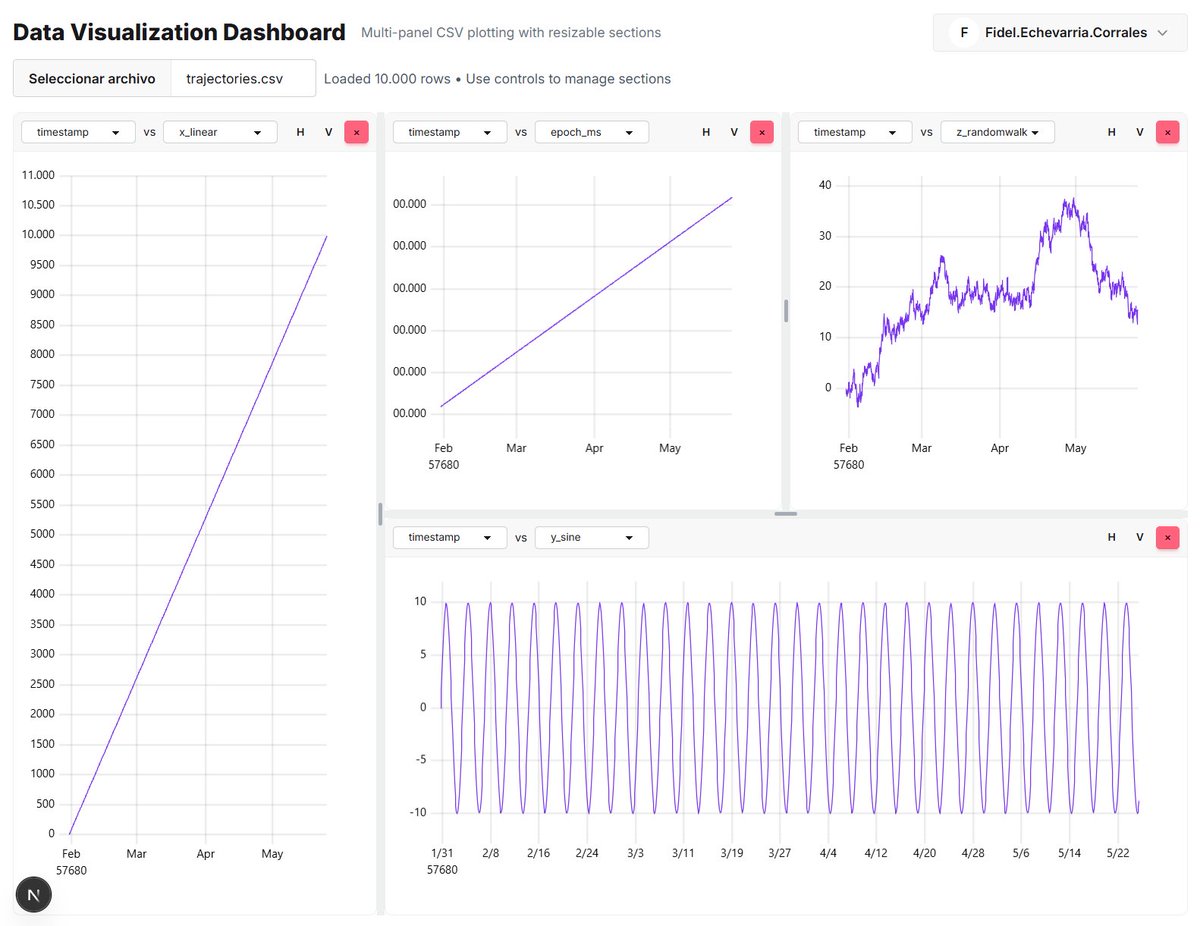Screen dimensions: 1200x926
Task: Open the epoch_ms Y-axis dropdown
Action: click(x=592, y=132)
